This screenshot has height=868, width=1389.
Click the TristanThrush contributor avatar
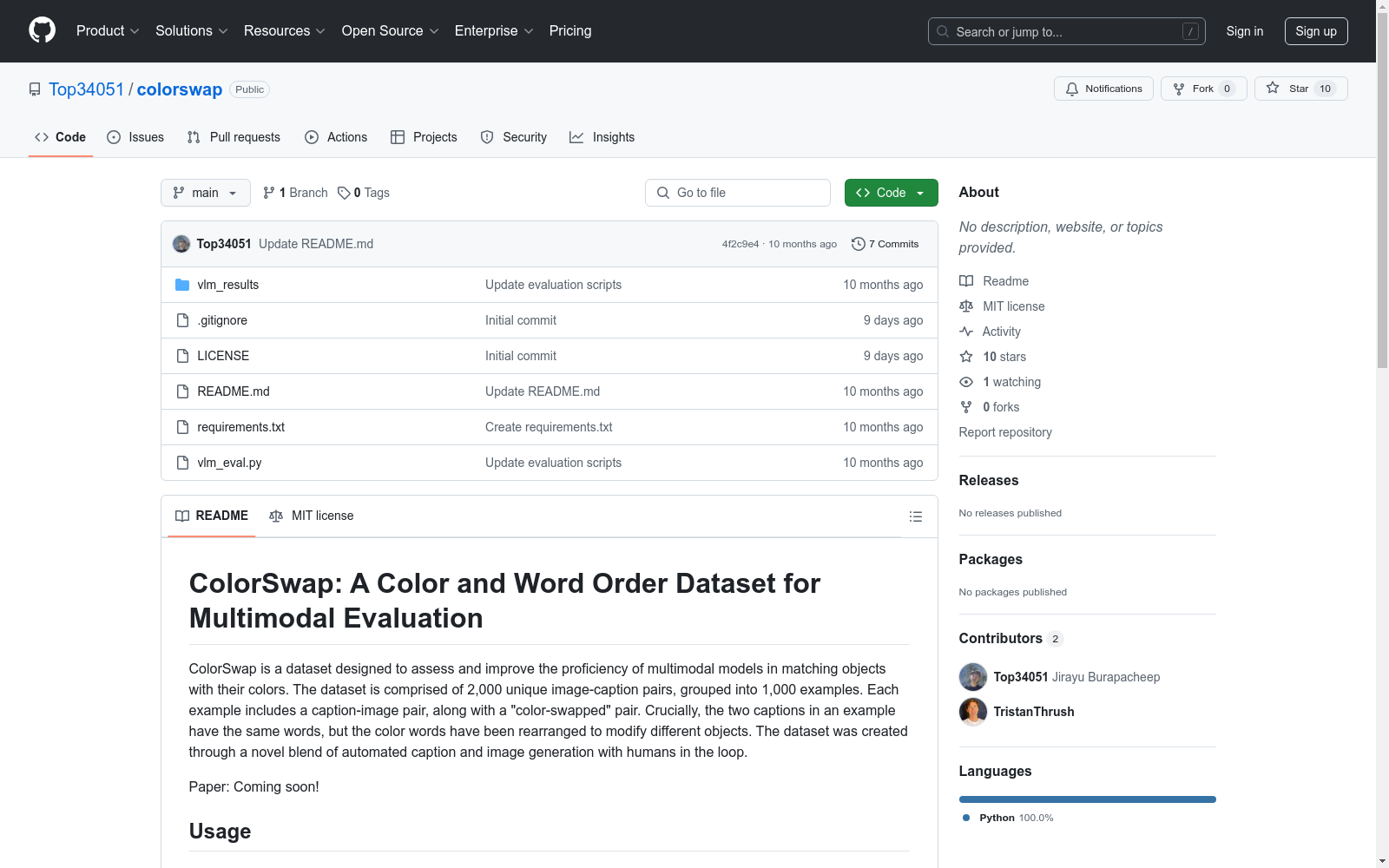(973, 712)
